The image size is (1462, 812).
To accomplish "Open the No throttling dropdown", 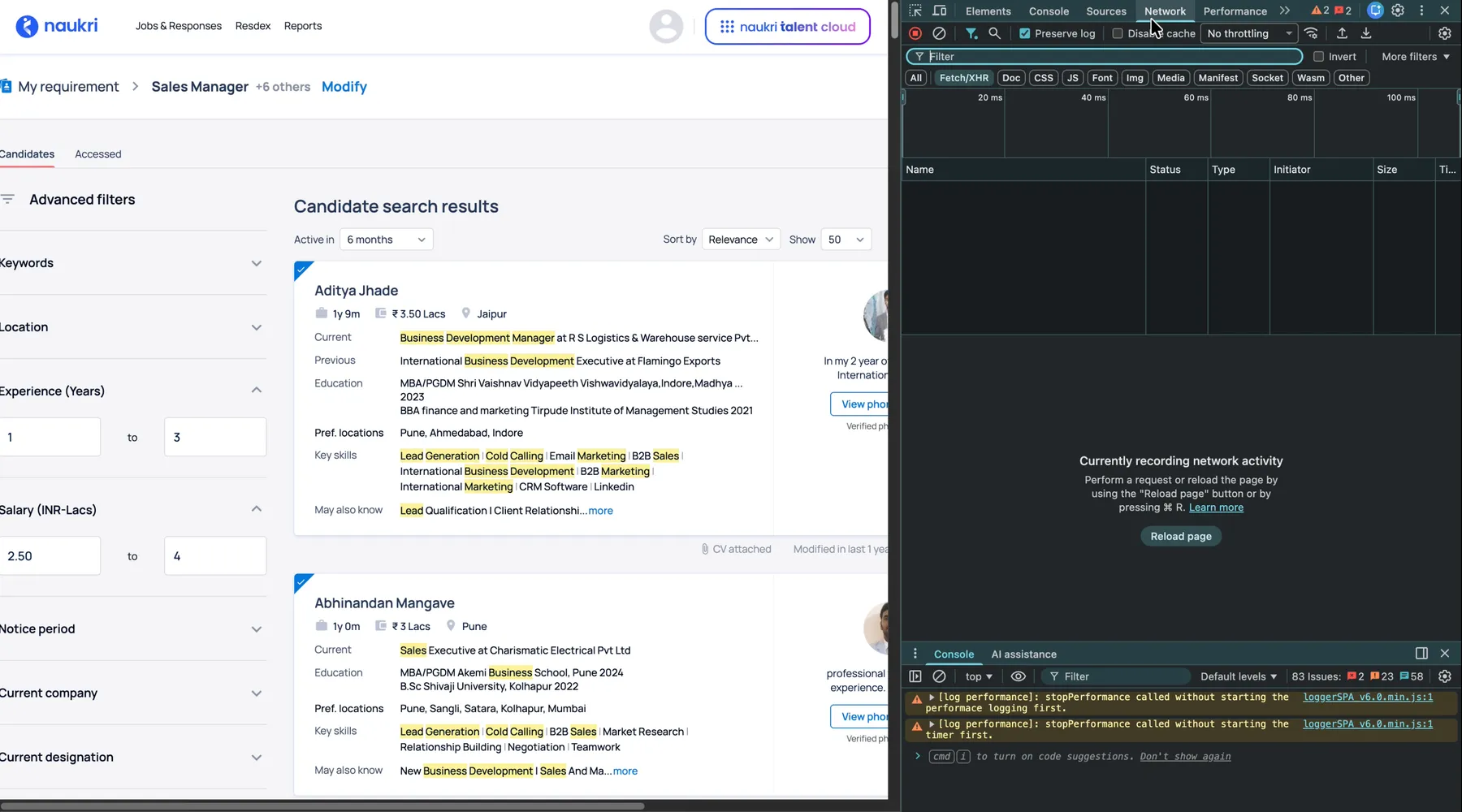I will point(1249,33).
